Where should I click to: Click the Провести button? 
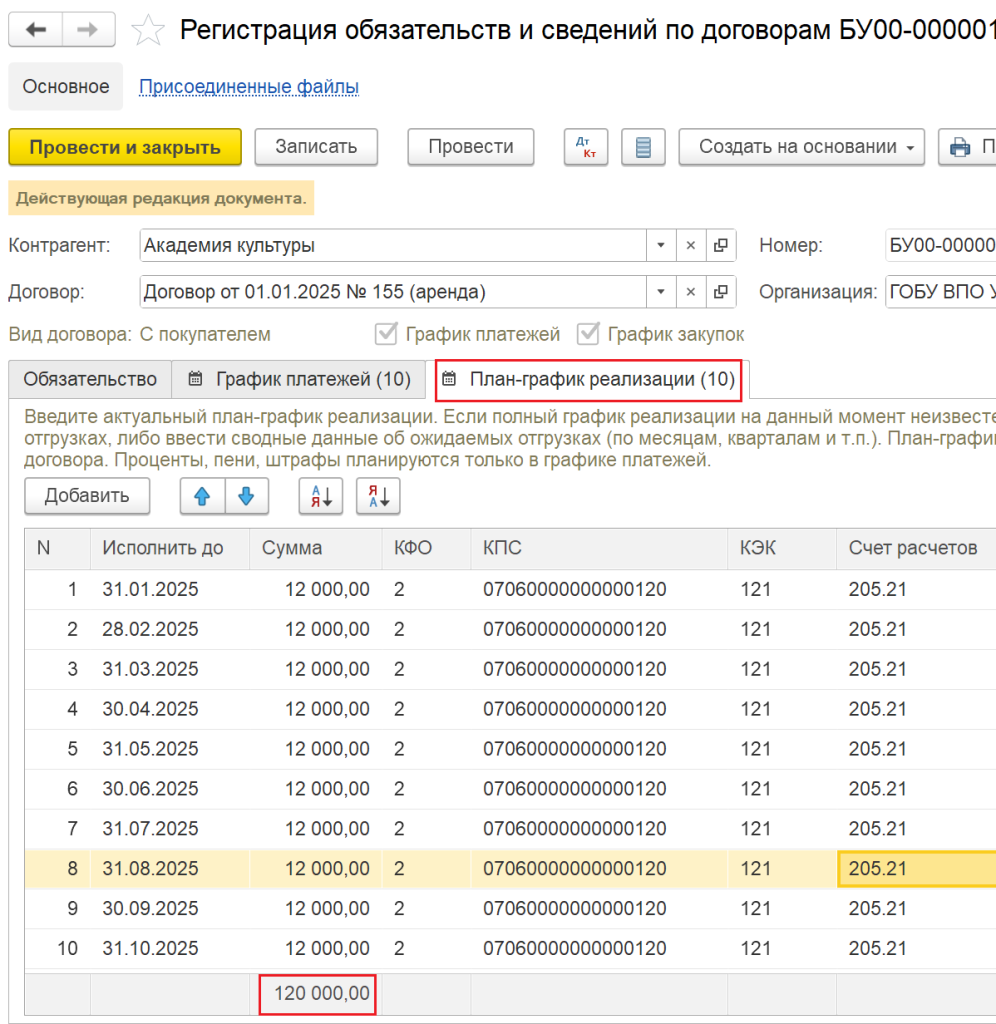[x=471, y=147]
